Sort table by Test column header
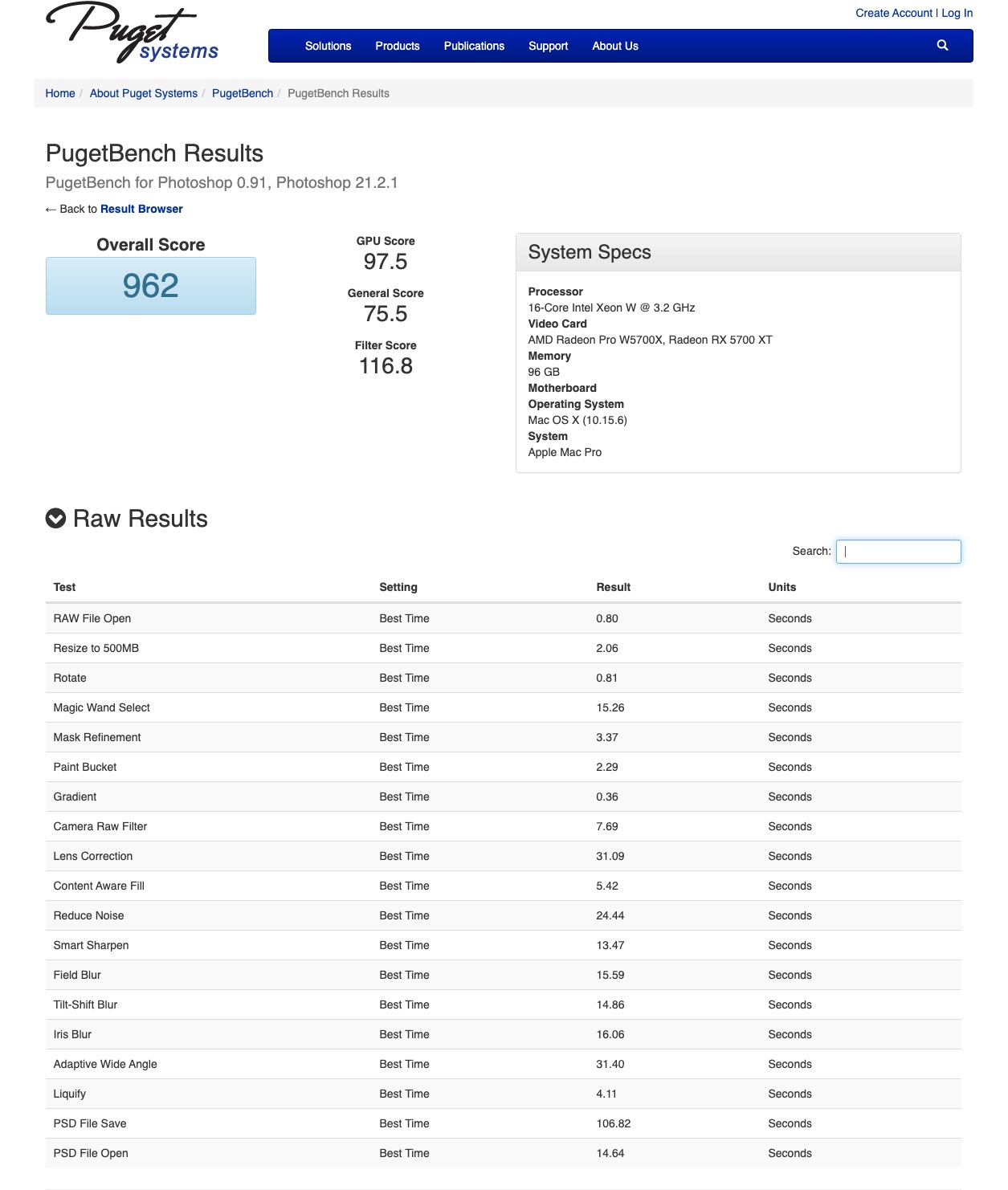Image resolution: width=1008 pixels, height=1190 pixels. 64,587
